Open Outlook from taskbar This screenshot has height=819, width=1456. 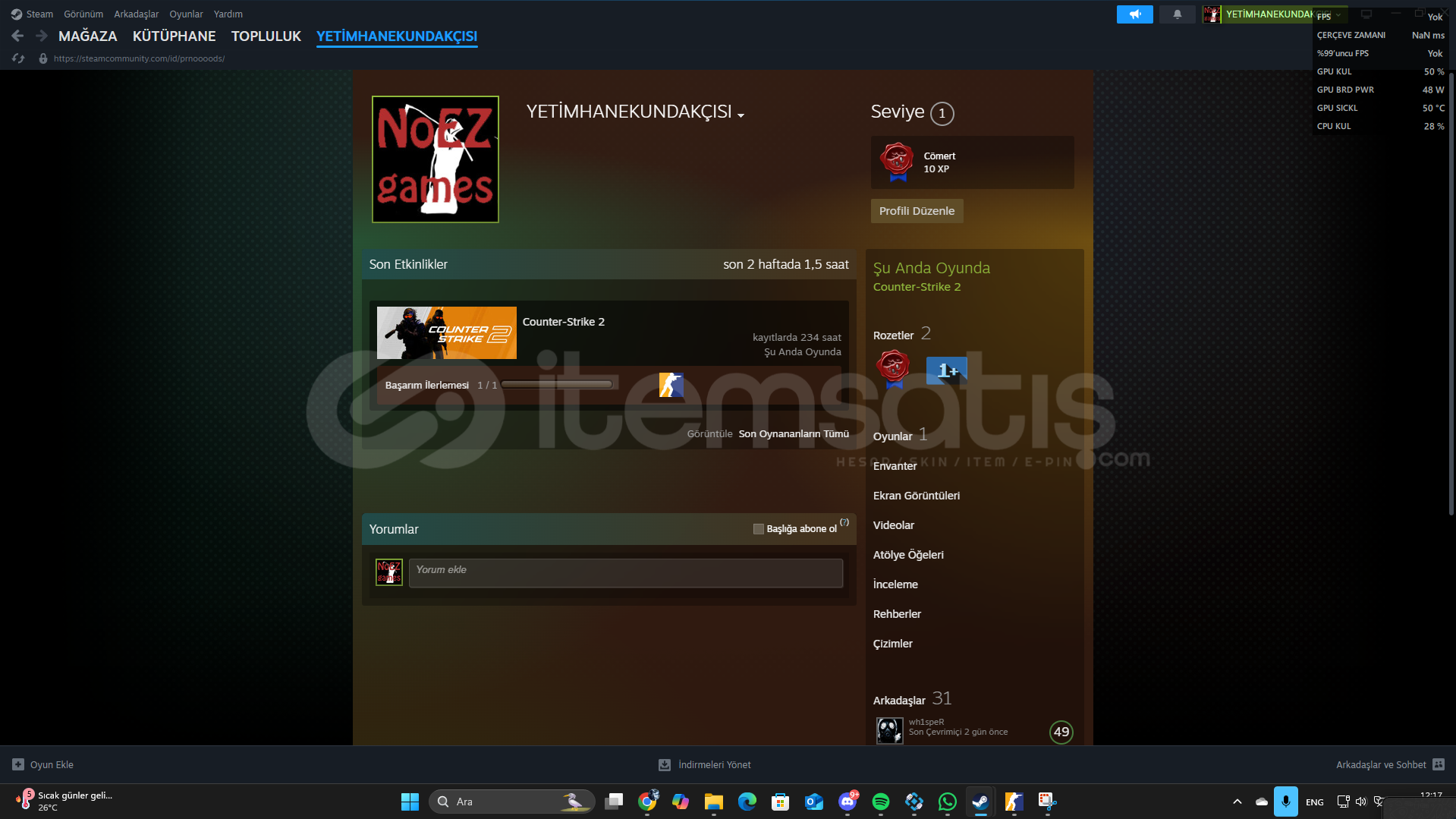coord(814,802)
